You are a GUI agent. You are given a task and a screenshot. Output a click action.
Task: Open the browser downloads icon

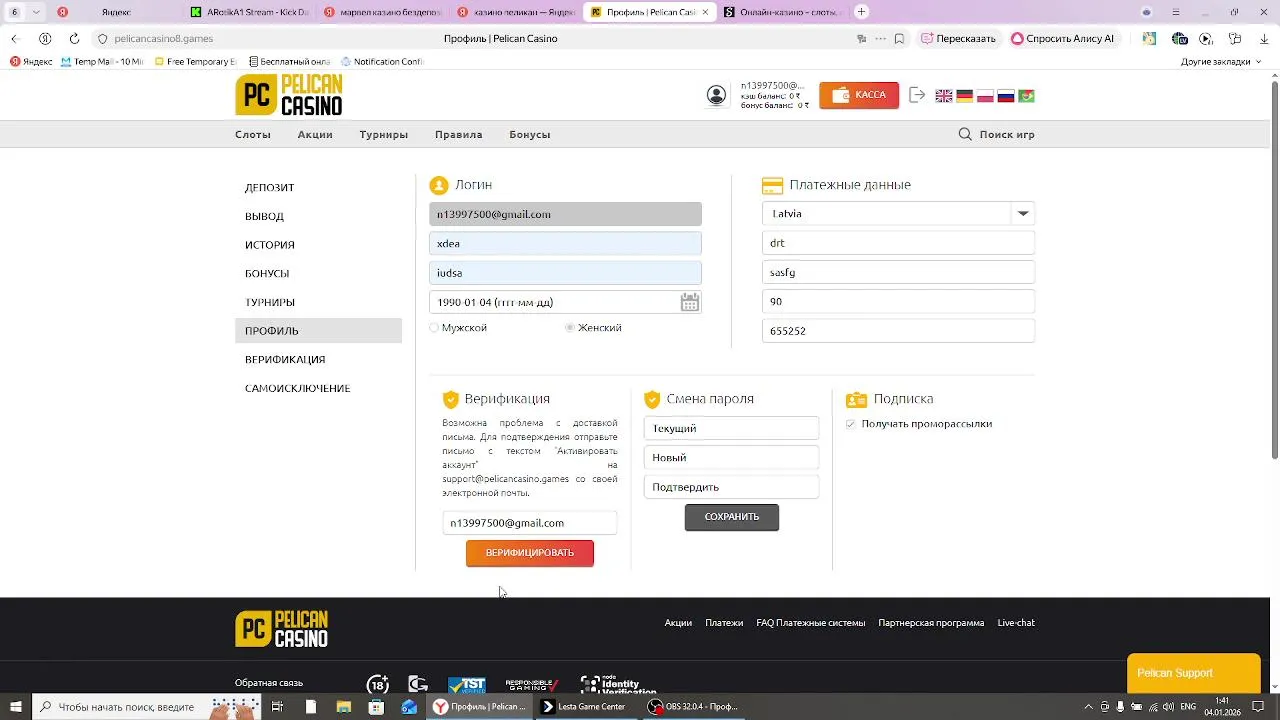(1264, 38)
